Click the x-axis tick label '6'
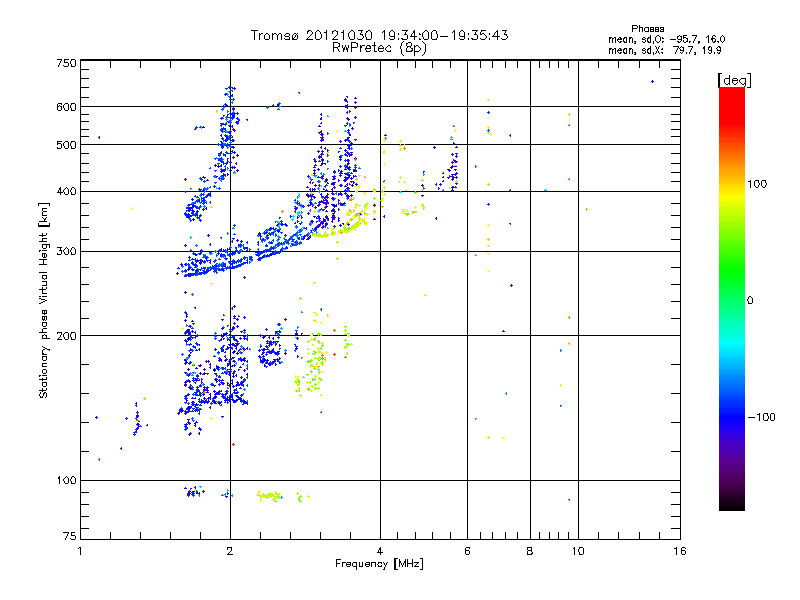This screenshot has width=800, height=600. (x=467, y=551)
